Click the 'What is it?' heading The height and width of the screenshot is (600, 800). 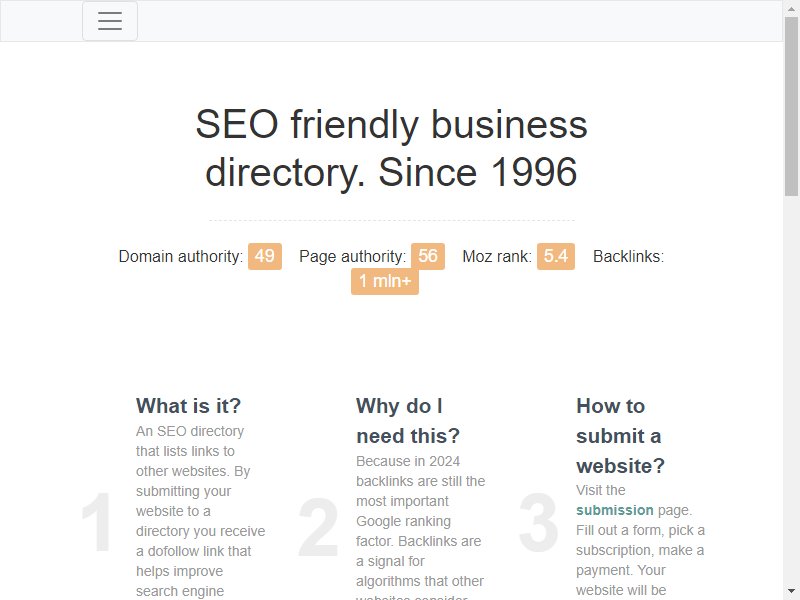point(188,406)
